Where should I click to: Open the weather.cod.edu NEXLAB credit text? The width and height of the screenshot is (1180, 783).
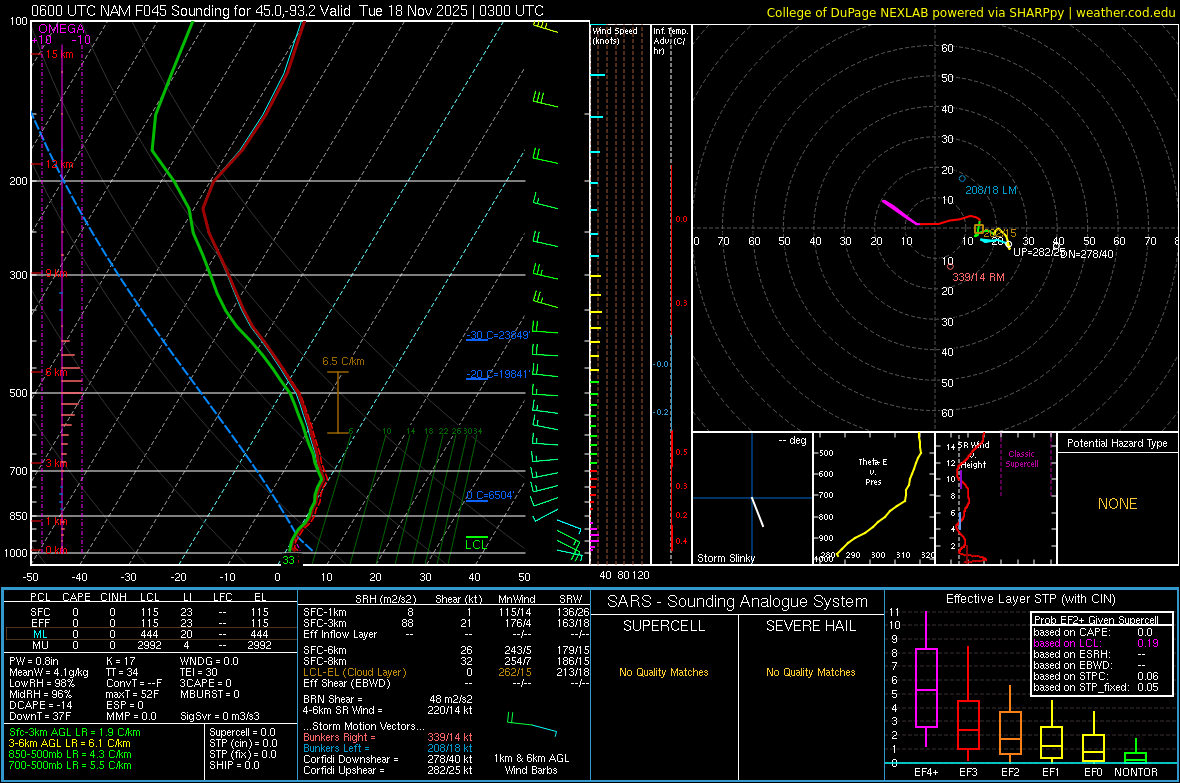[x=971, y=12]
